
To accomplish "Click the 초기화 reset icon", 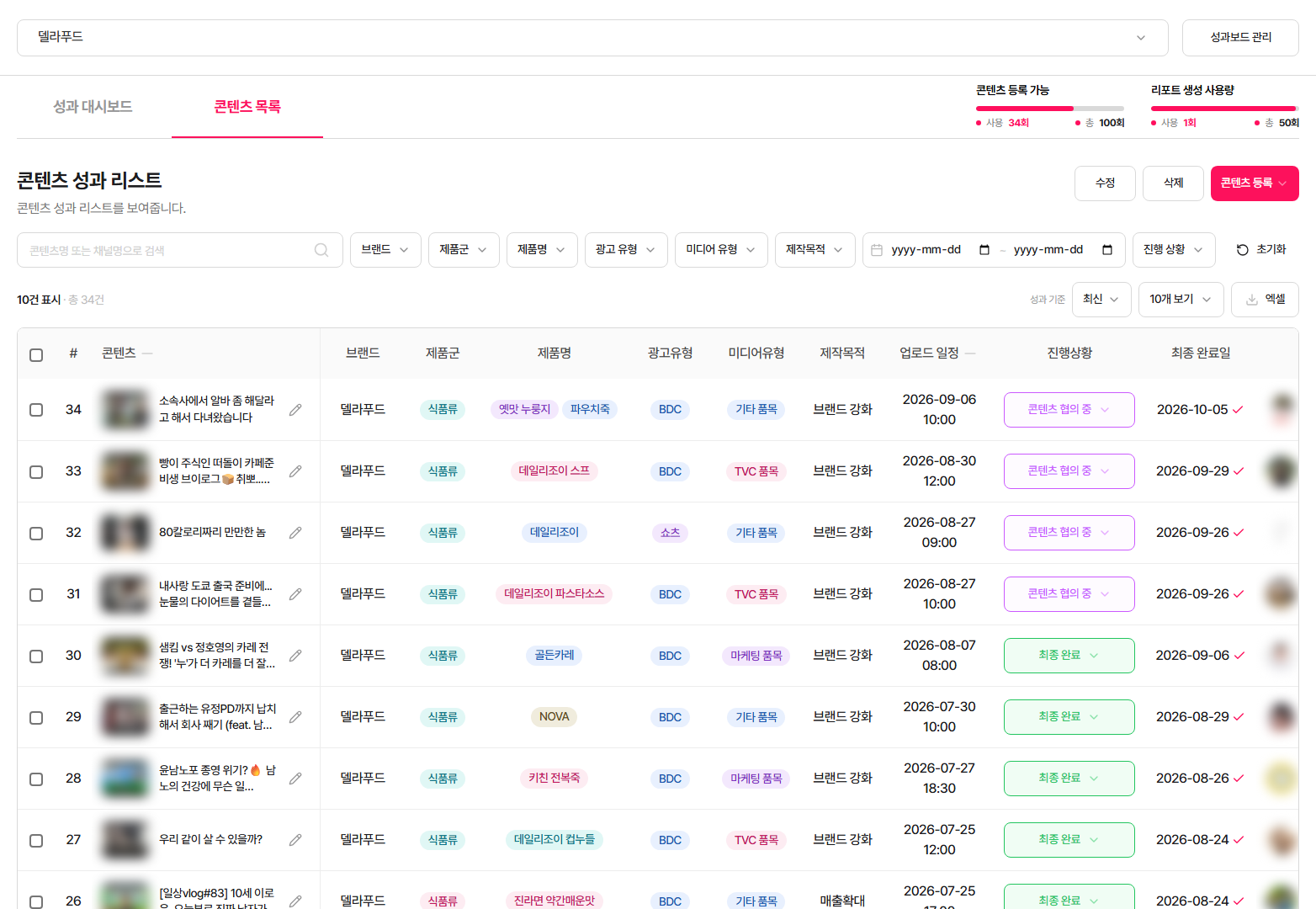I will pyautogui.click(x=1242, y=250).
